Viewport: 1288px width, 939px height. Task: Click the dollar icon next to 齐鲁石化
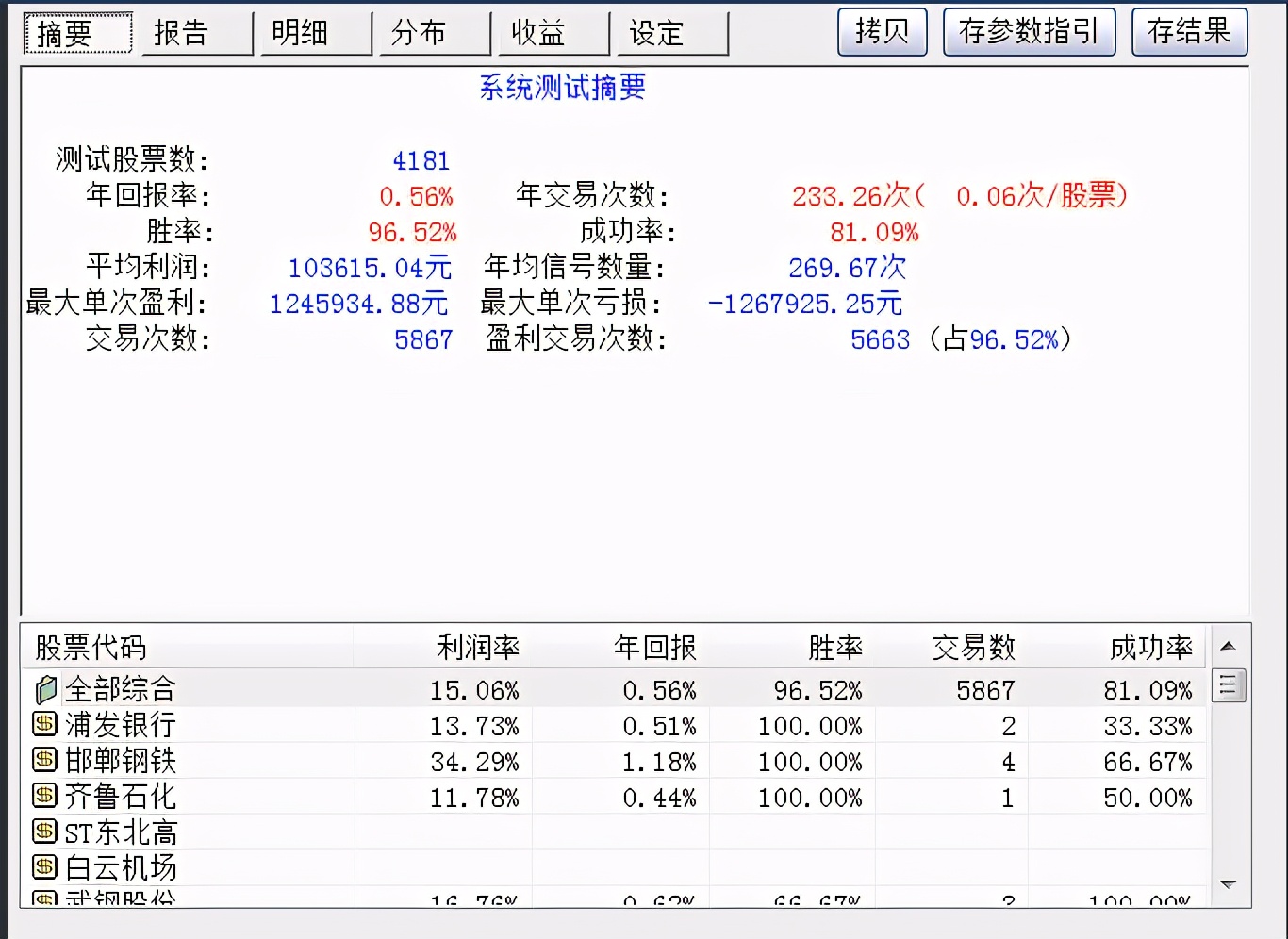(43, 797)
